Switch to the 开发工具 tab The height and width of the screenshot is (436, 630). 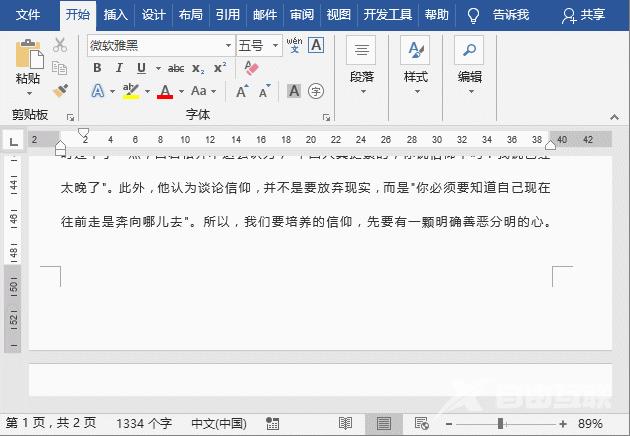(388, 15)
